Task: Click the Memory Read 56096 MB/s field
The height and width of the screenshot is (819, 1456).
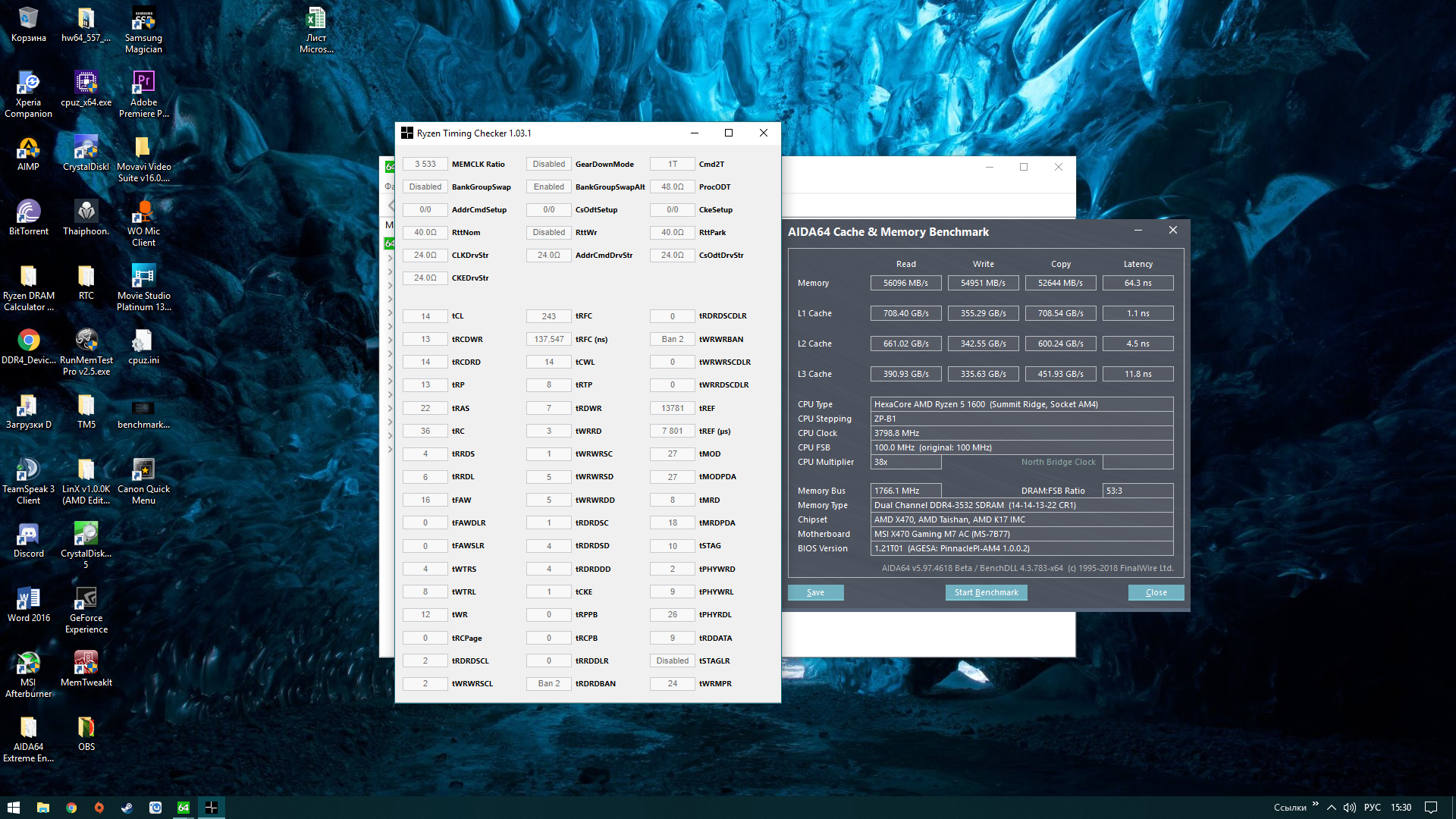Action: pos(905,283)
